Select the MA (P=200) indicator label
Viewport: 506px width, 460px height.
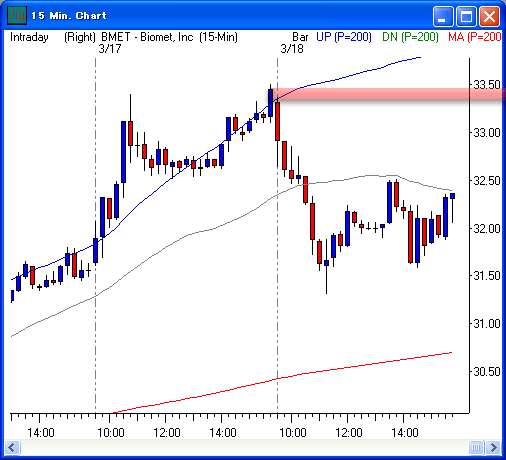(x=475, y=37)
